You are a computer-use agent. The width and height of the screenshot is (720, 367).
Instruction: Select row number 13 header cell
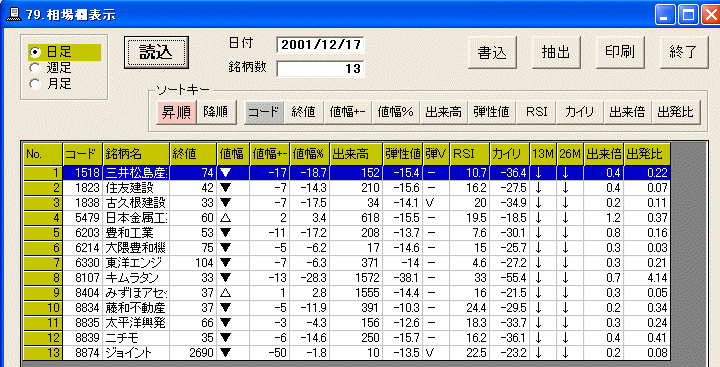(43, 353)
